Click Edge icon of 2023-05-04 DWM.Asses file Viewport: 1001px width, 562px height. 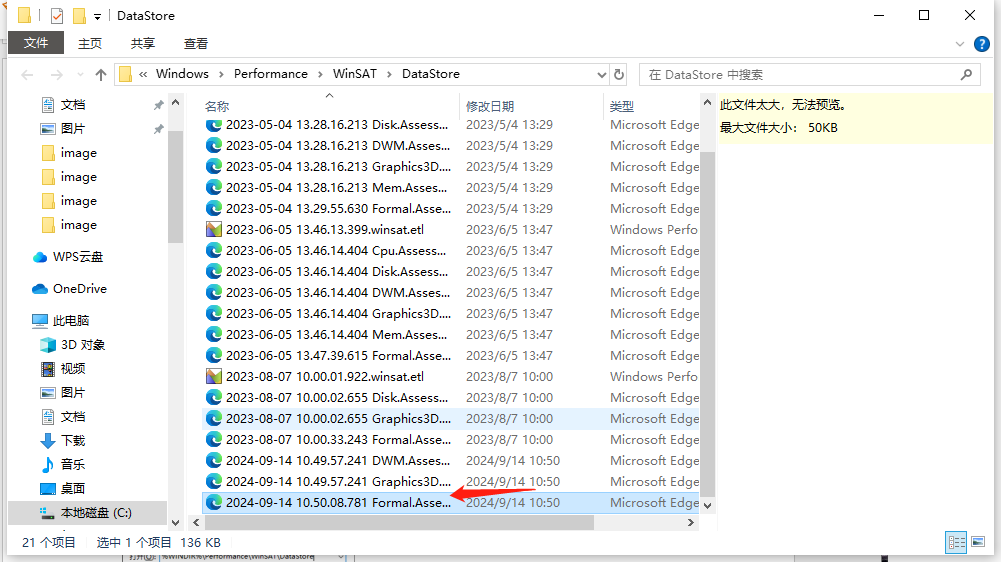[214, 146]
